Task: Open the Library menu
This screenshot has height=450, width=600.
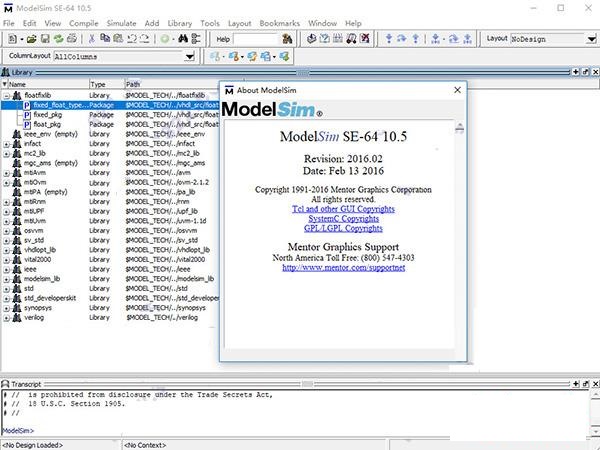Action: (x=179, y=23)
